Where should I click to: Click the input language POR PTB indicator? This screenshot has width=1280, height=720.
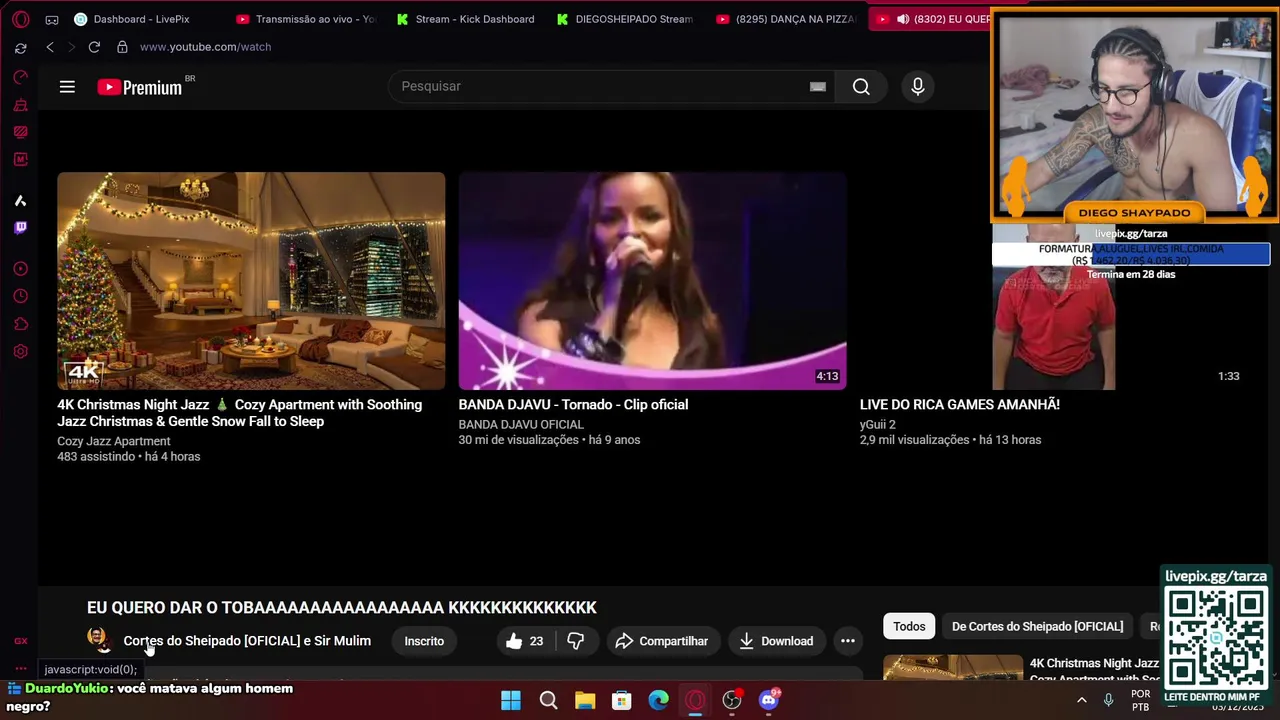[1141, 700]
